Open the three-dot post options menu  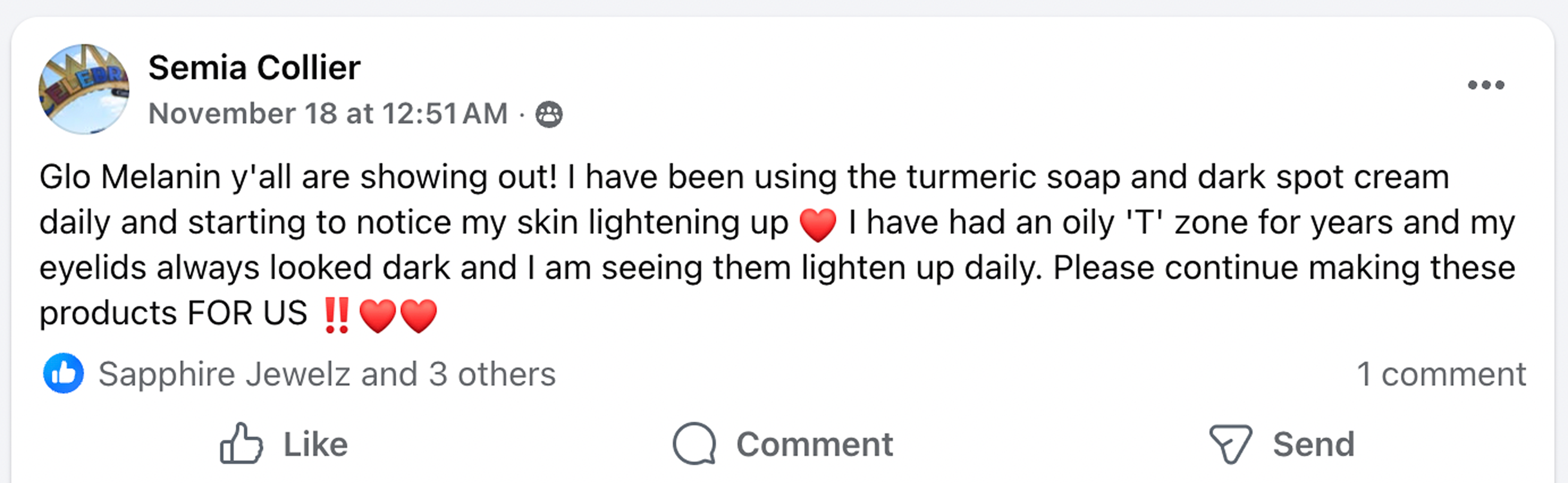point(1486,85)
